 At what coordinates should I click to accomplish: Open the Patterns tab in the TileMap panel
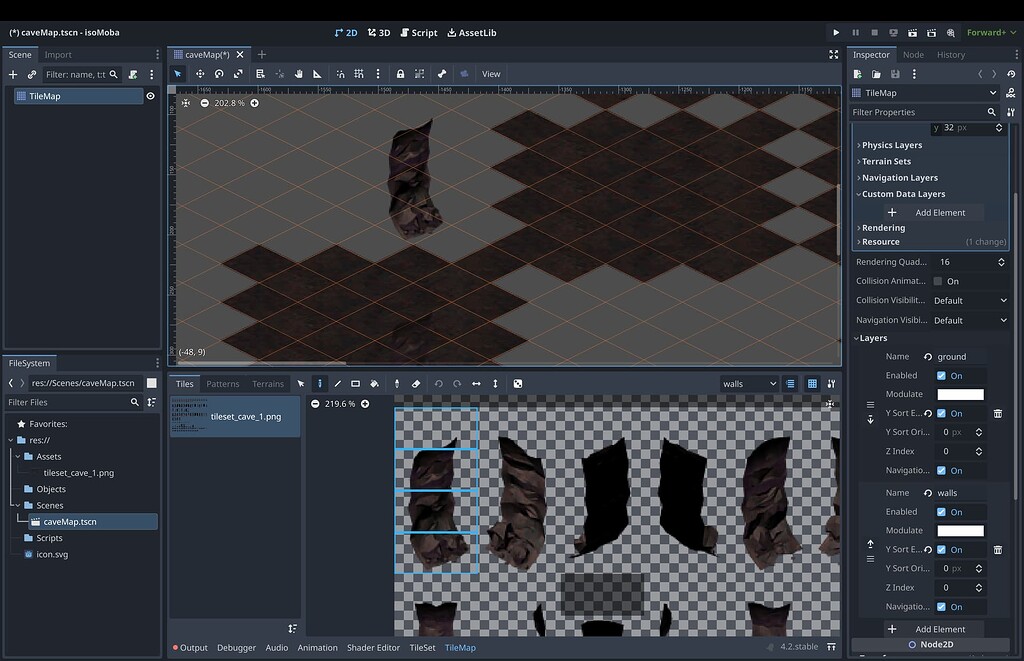(222, 383)
